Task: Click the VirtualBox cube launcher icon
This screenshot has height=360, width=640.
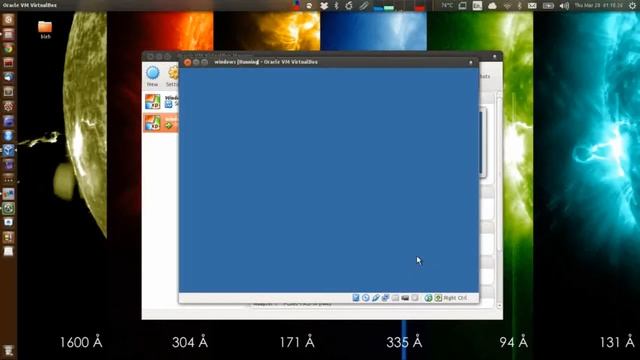Action: [x=8, y=150]
